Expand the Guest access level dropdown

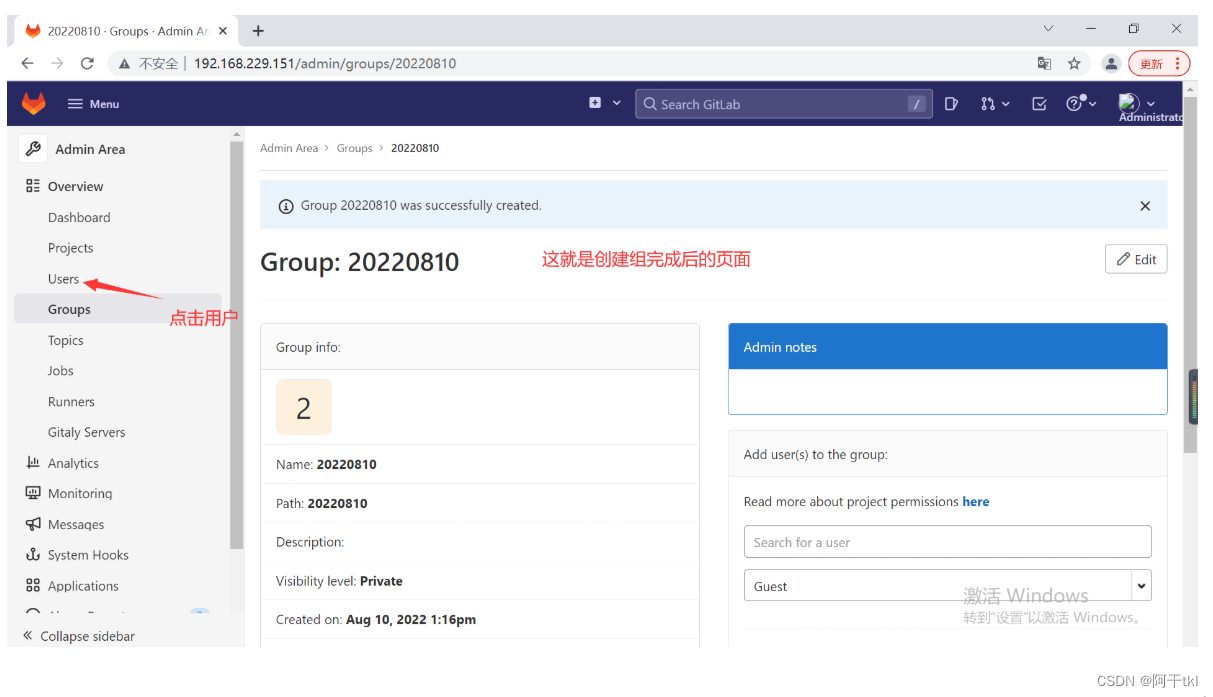click(1141, 585)
